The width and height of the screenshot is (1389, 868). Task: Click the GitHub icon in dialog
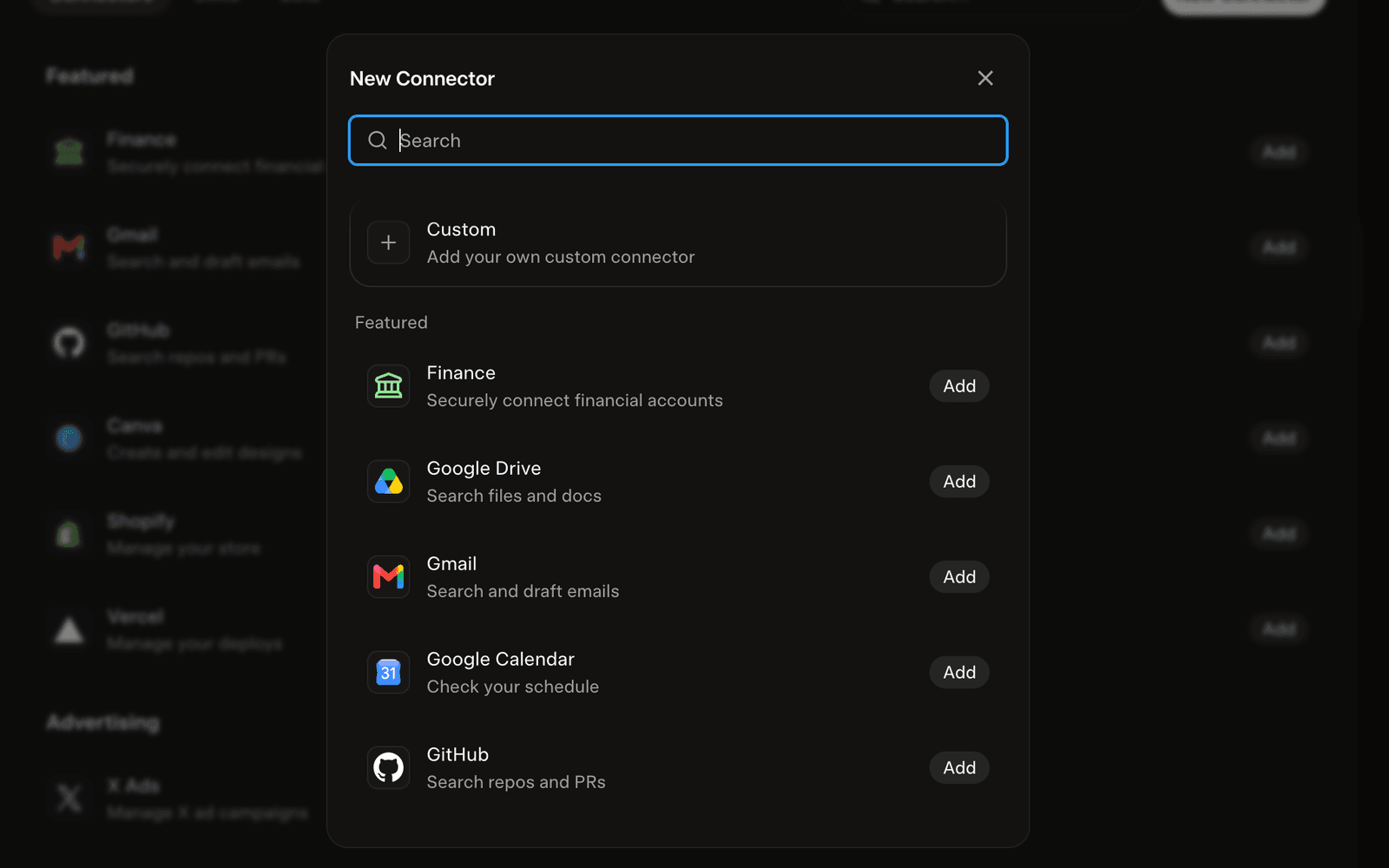click(388, 768)
